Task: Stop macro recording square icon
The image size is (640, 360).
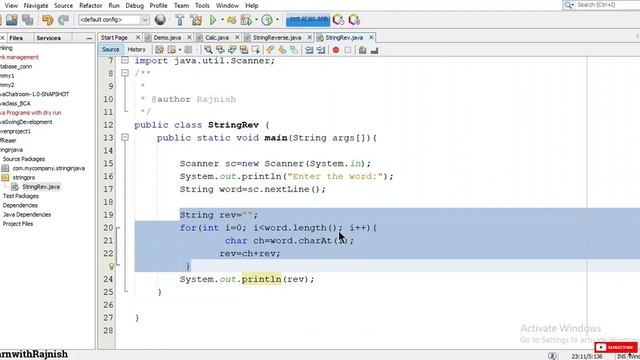Action: click(348, 50)
